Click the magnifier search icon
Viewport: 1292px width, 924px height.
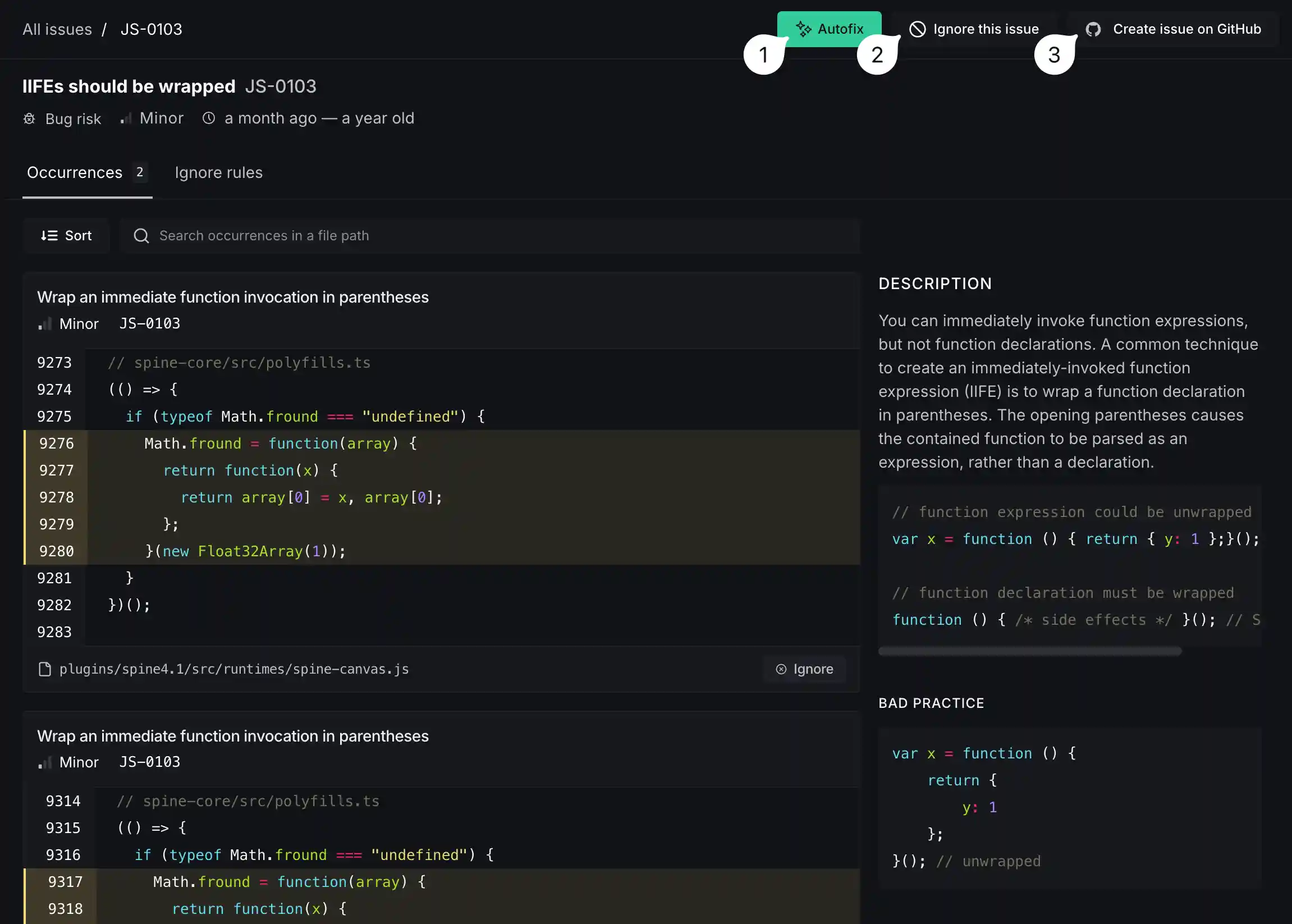pyautogui.click(x=141, y=236)
